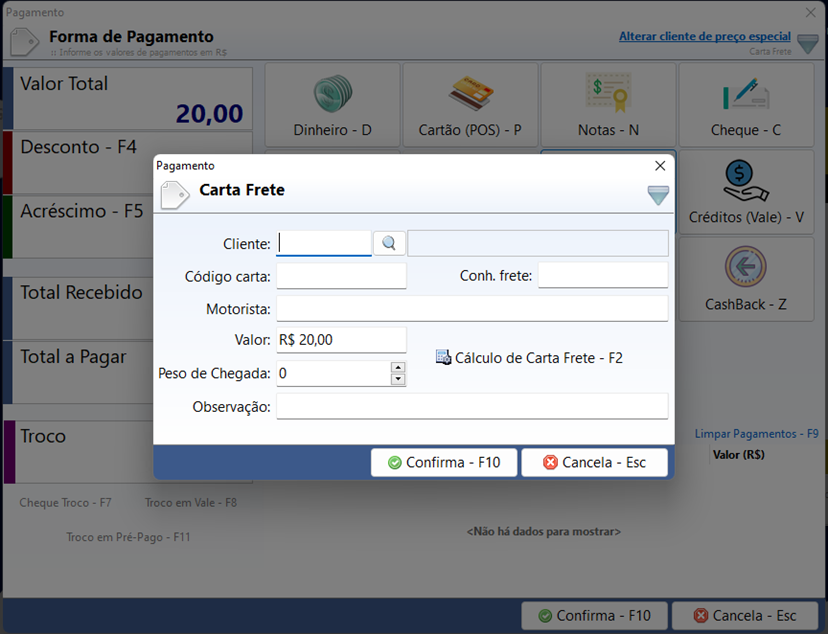Close the Carta Frete dialog with X

[660, 166]
